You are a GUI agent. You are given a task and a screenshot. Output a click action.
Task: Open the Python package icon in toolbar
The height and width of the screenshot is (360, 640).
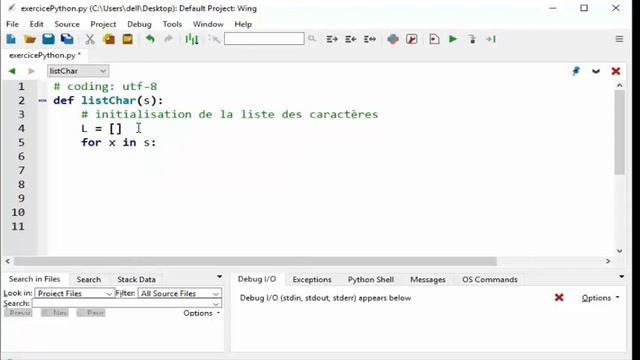(393, 39)
